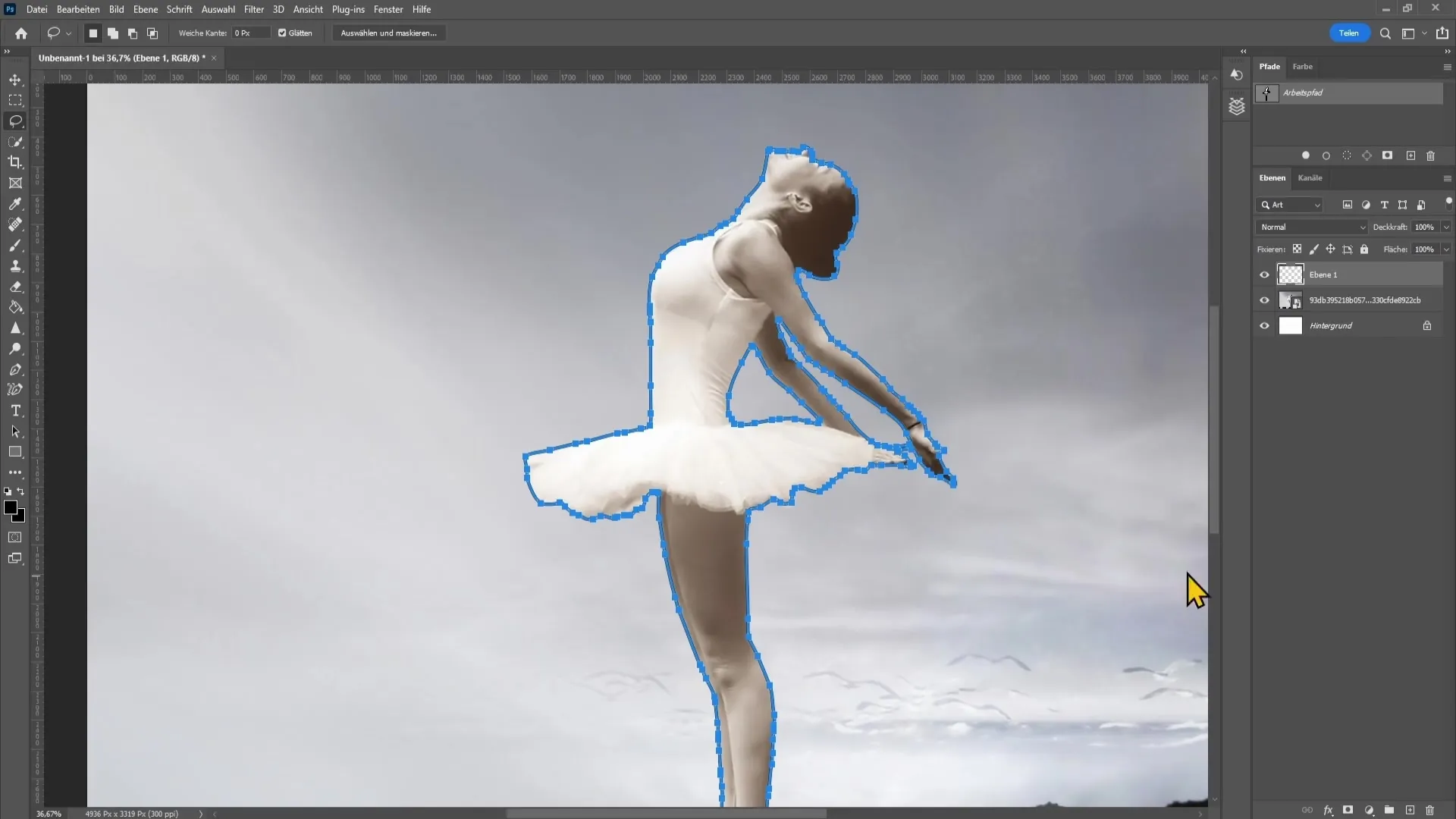Click the Teilen button

pyautogui.click(x=1348, y=33)
